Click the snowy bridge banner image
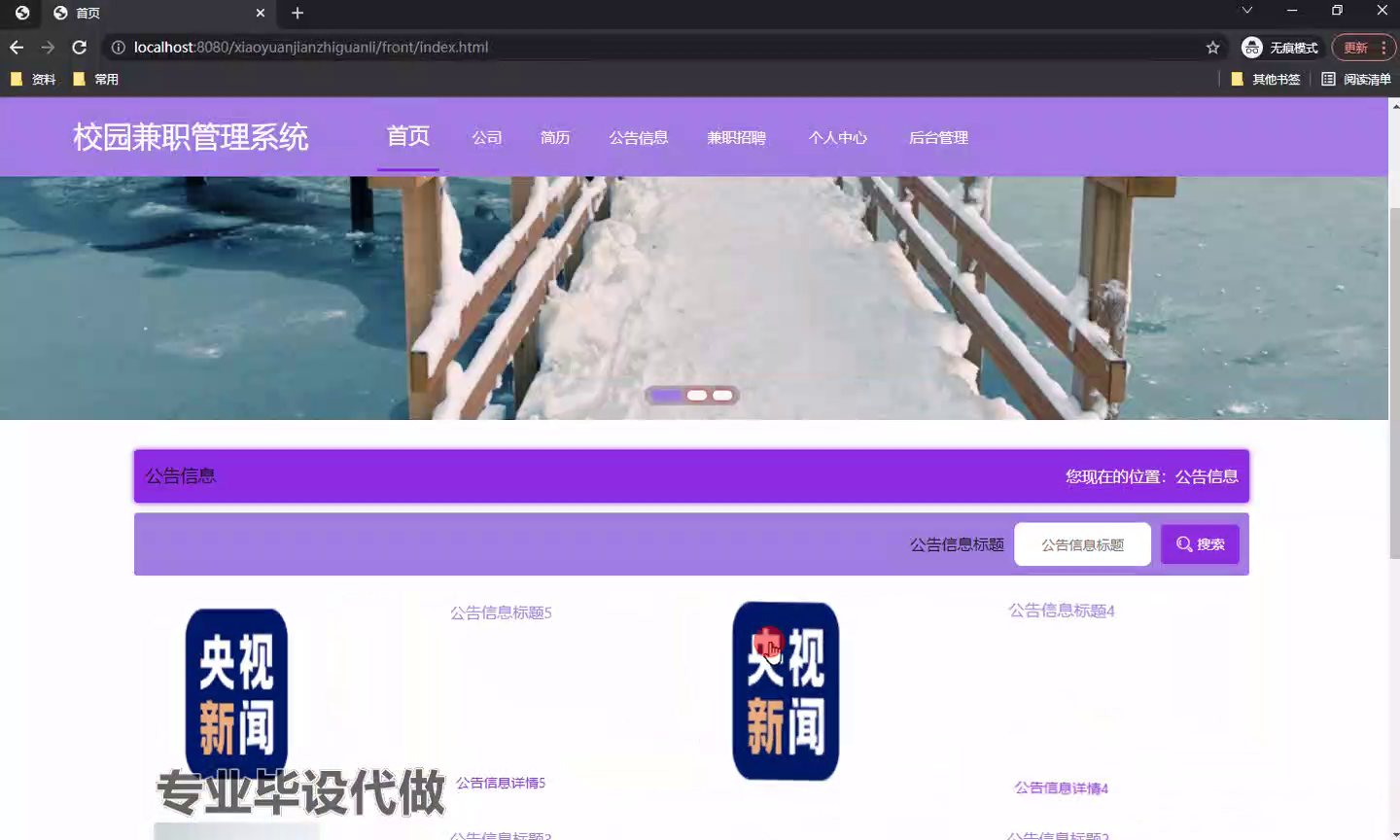Image resolution: width=1400 pixels, height=840 pixels. click(694, 297)
